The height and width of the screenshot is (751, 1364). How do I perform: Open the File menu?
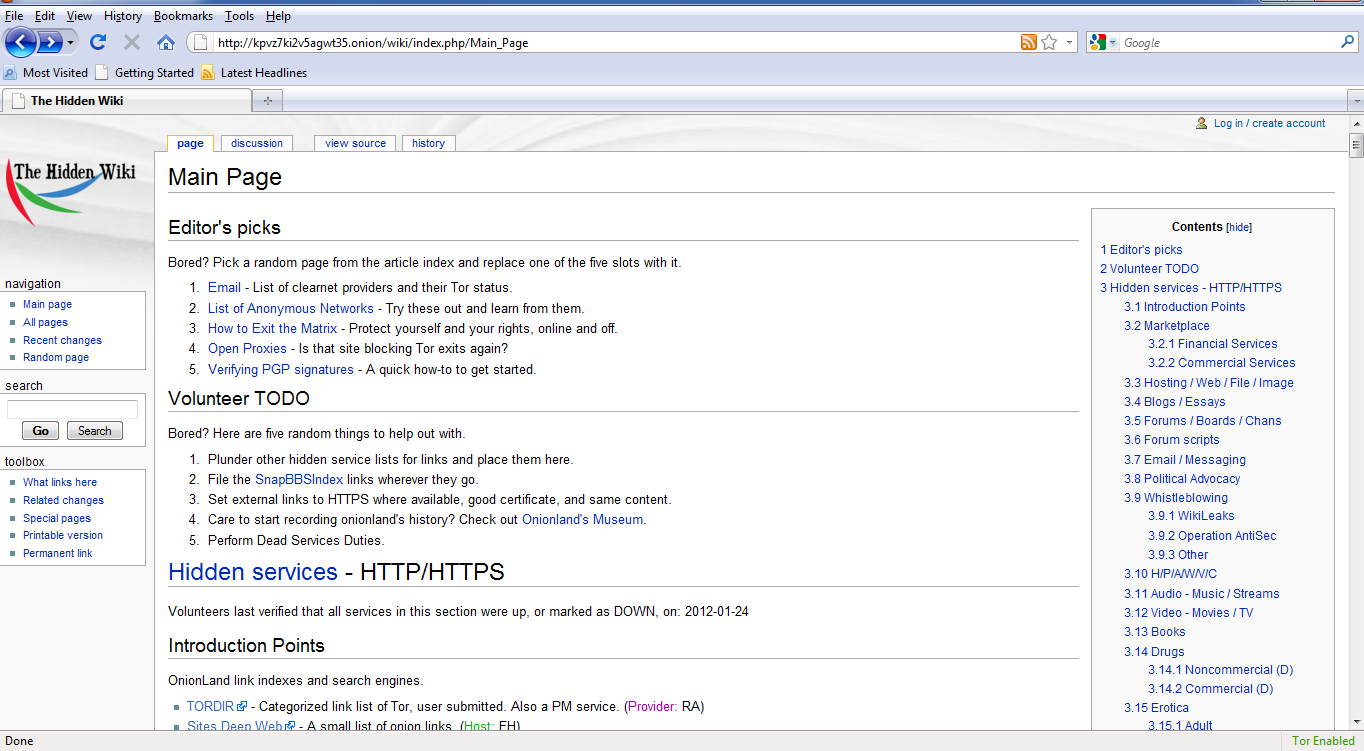[x=14, y=15]
